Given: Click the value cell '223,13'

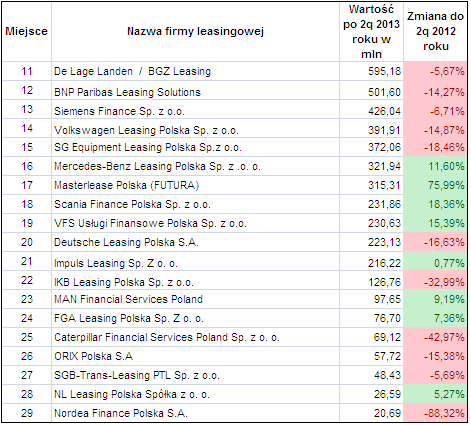Looking at the screenshot, I should [371, 242].
